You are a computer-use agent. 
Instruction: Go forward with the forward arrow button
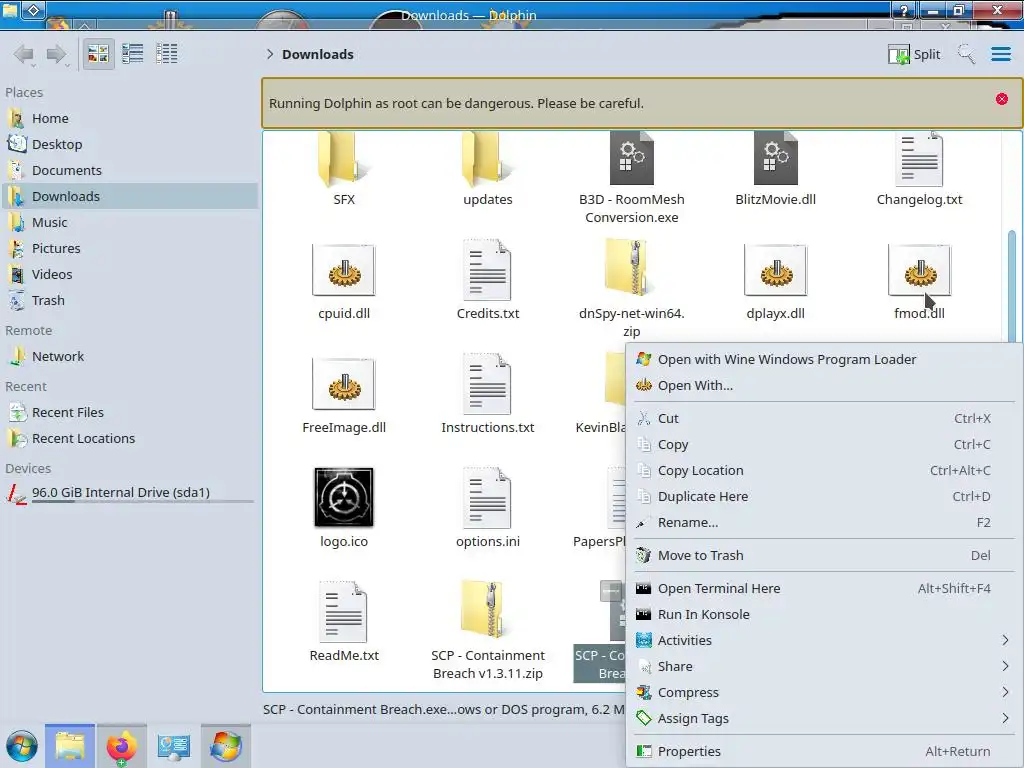tap(57, 54)
